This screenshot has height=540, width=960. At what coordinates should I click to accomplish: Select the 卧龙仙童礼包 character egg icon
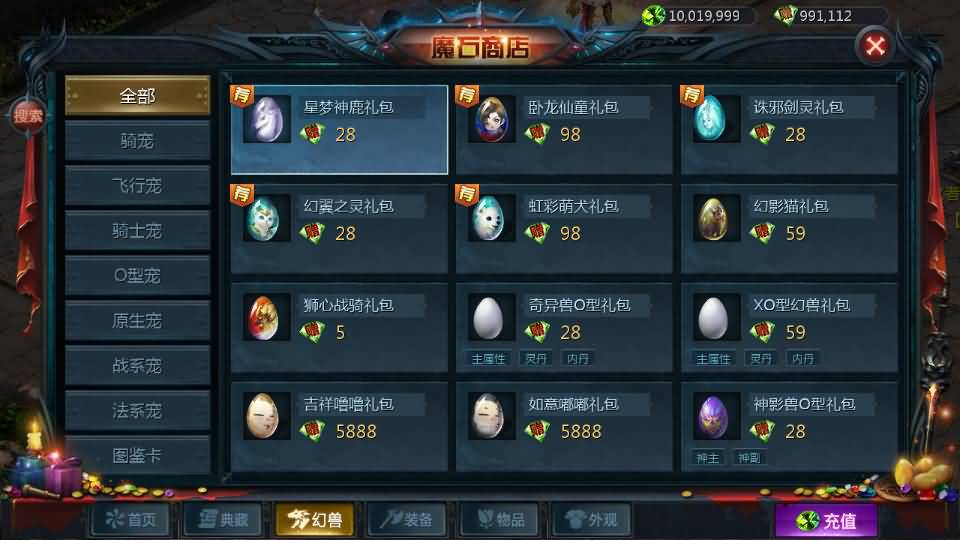coord(492,119)
